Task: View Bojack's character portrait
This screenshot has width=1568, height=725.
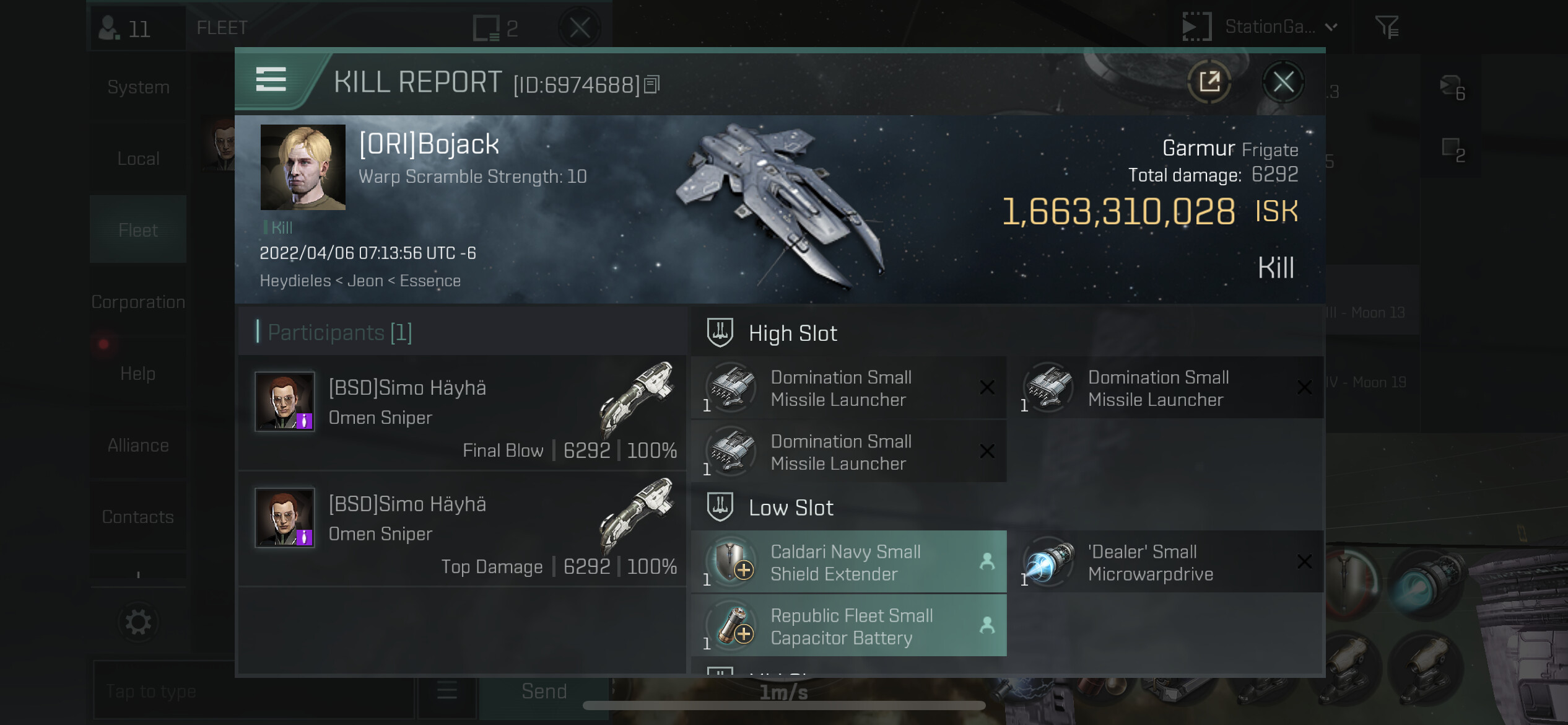Action: (303, 167)
